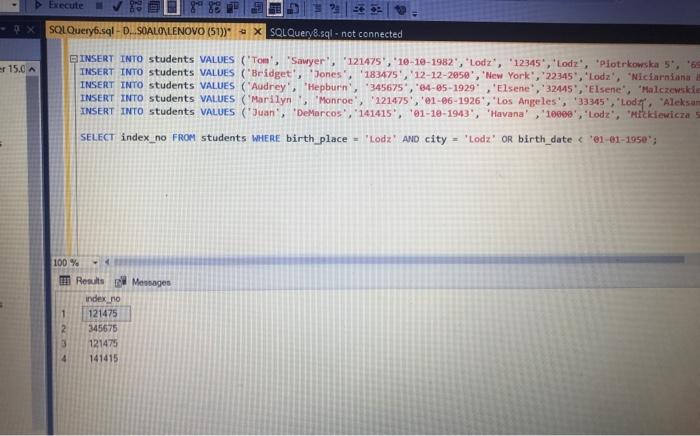
Task: Click 'Tom' in first INSERT line
Action: tap(261, 60)
